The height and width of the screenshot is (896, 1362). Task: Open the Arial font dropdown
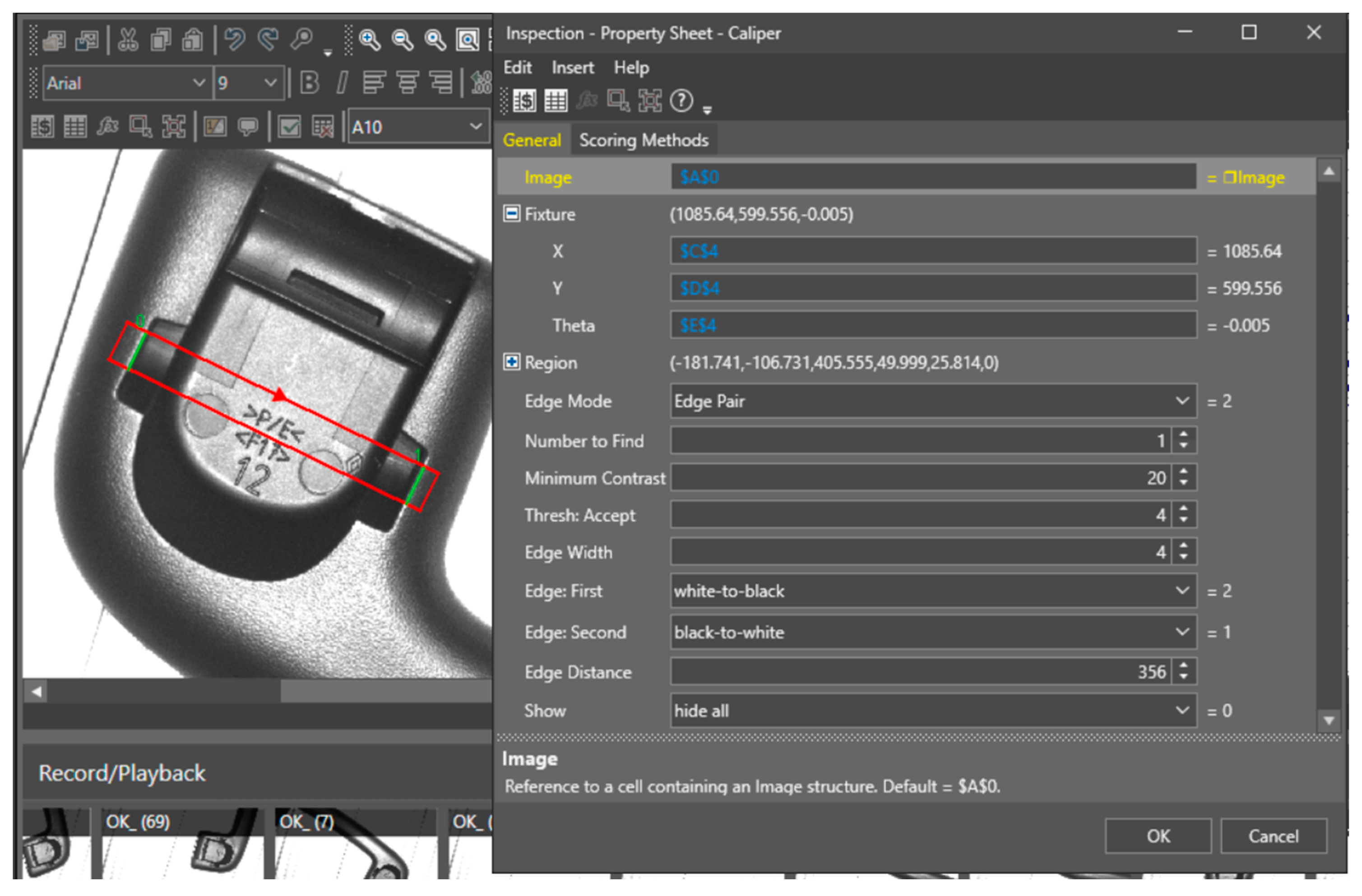coord(198,83)
